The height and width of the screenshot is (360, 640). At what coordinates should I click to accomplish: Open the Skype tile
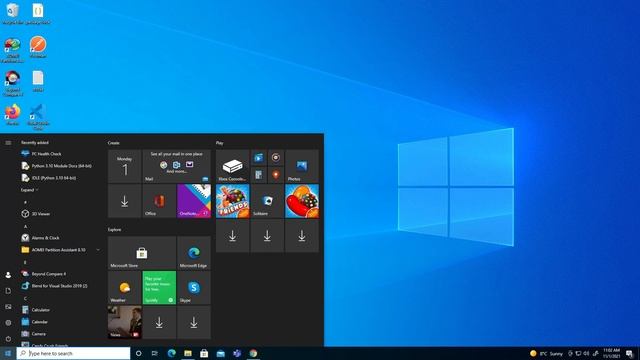[x=194, y=287]
